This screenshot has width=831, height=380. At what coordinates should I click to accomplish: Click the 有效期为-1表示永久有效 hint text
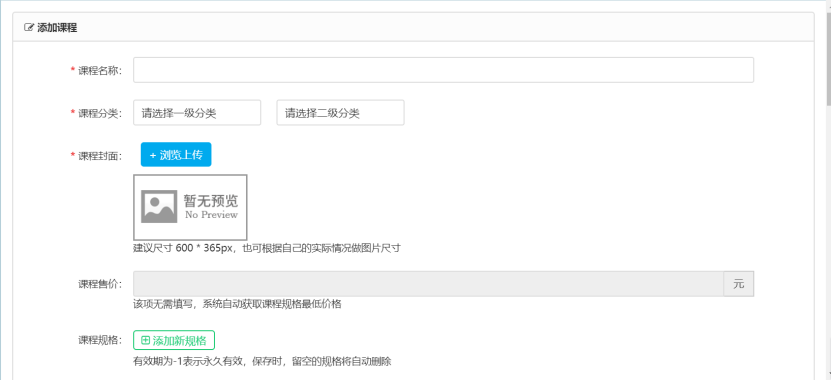(262, 362)
